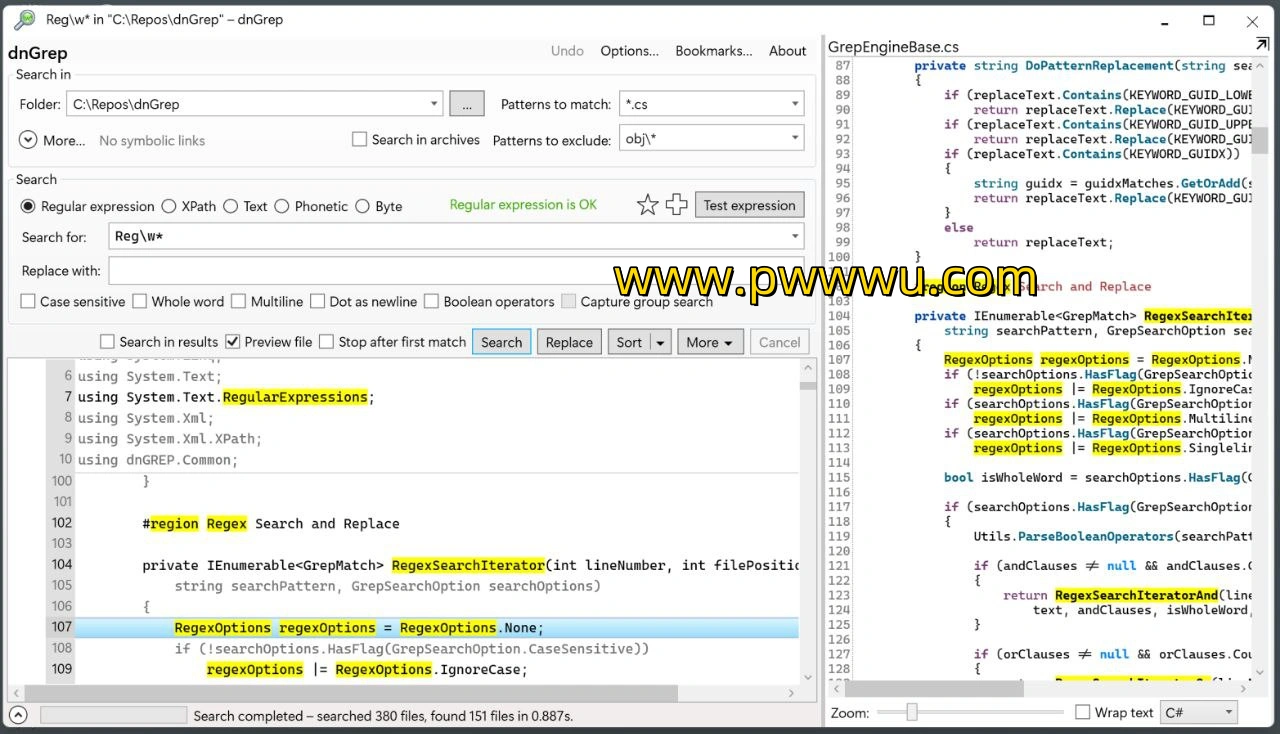
Task: Toggle the Whole word checkbox
Action: point(140,301)
